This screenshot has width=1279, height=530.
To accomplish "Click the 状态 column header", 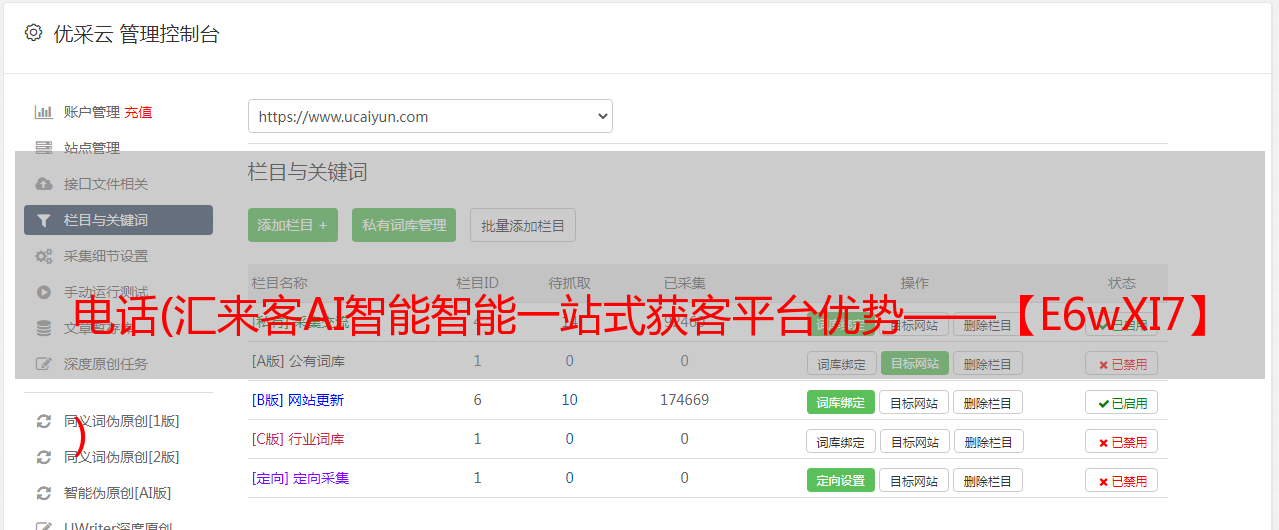I will tap(1122, 283).
